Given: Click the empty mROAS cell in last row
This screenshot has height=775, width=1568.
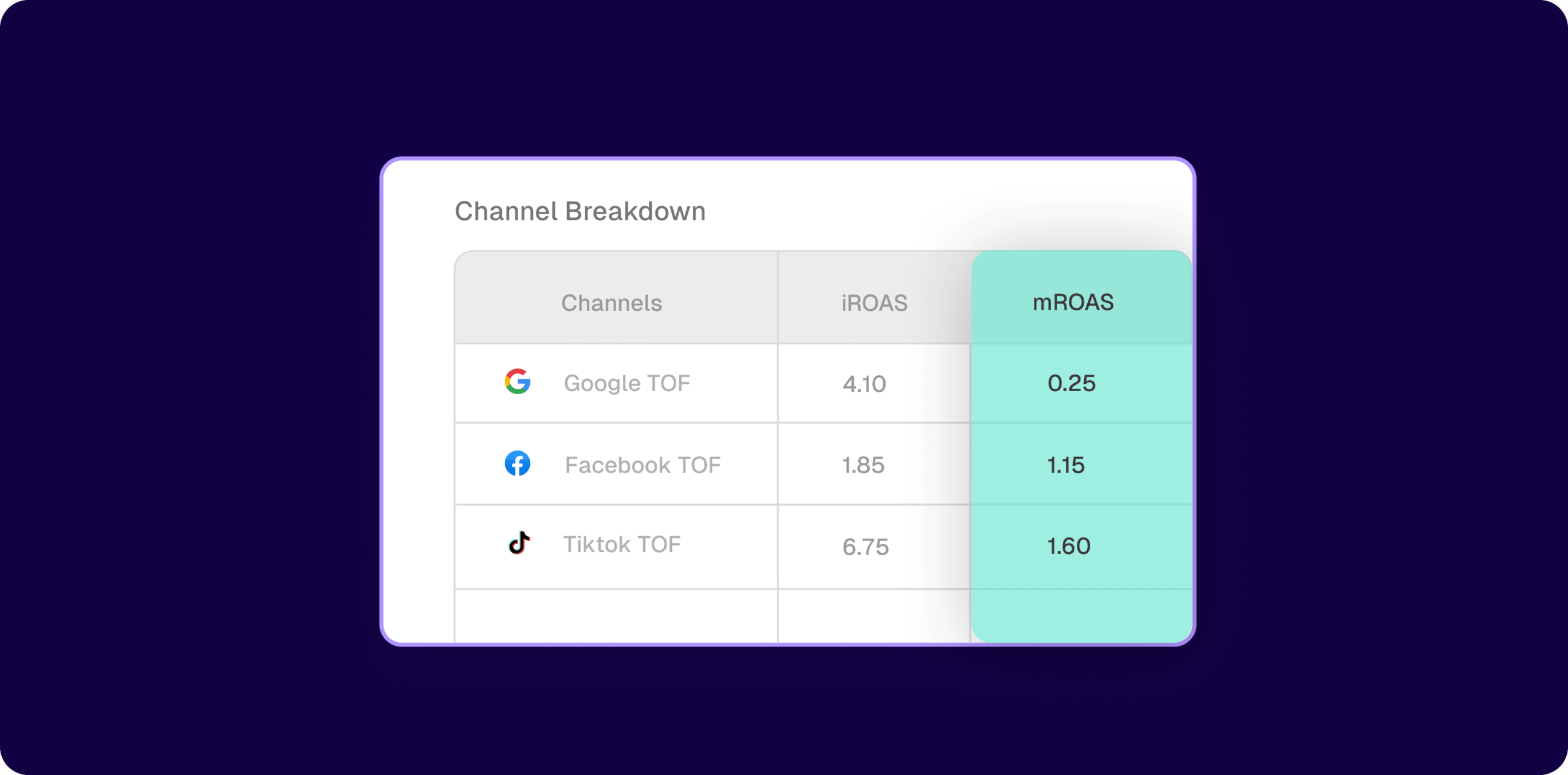Looking at the screenshot, I should (x=1082, y=616).
